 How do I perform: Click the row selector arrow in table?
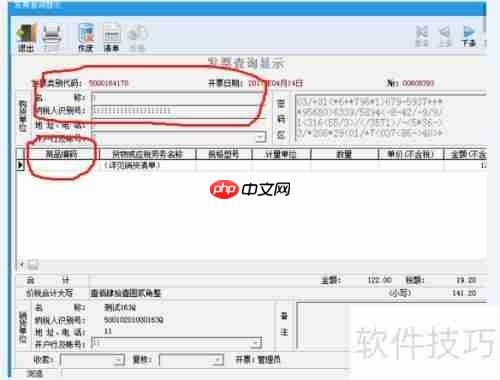tap(20, 165)
